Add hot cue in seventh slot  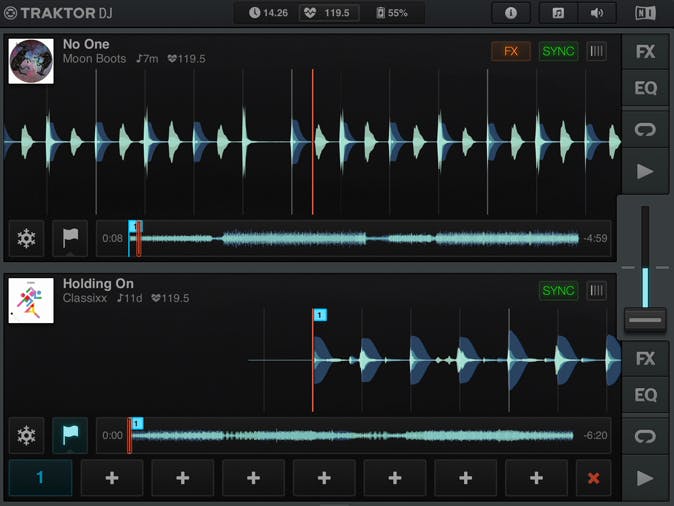[x=466, y=478]
